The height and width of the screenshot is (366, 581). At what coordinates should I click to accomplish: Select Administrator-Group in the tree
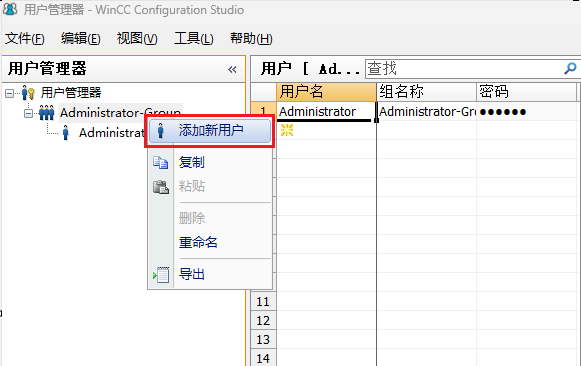[x=120, y=113]
